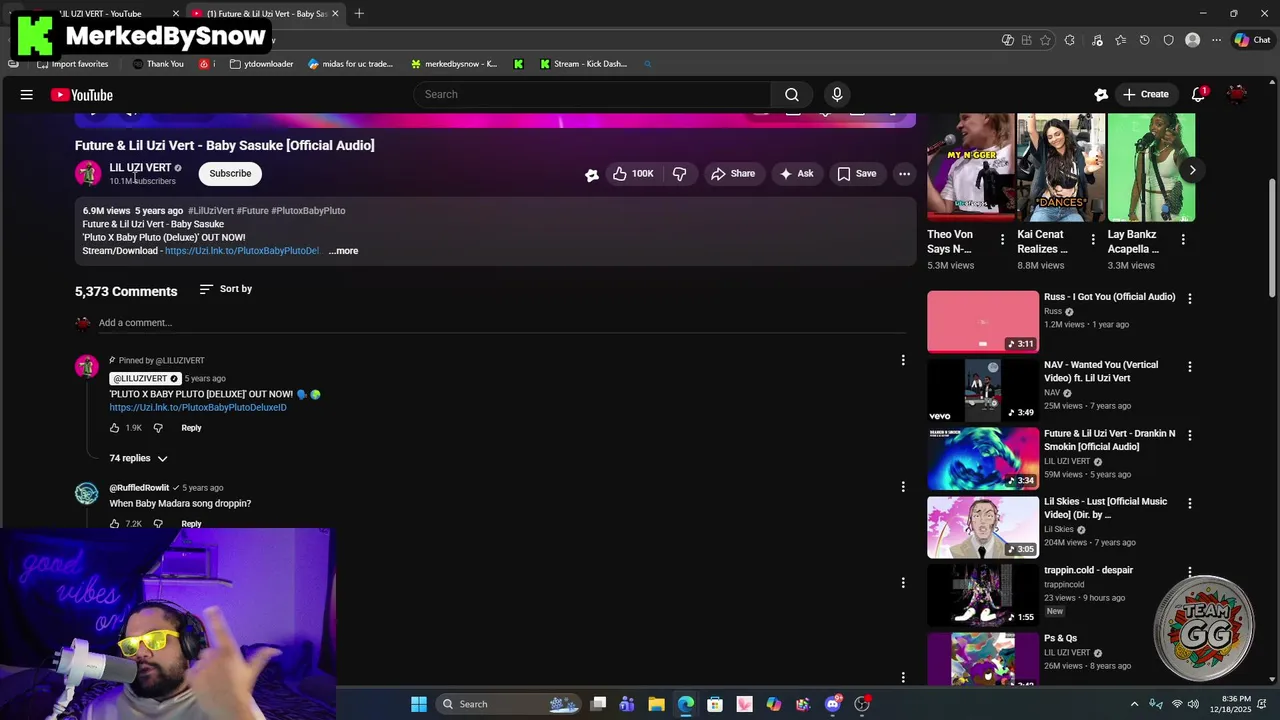Open the Import favorites bookmark
This screenshot has height=720, width=1280.
(72, 64)
